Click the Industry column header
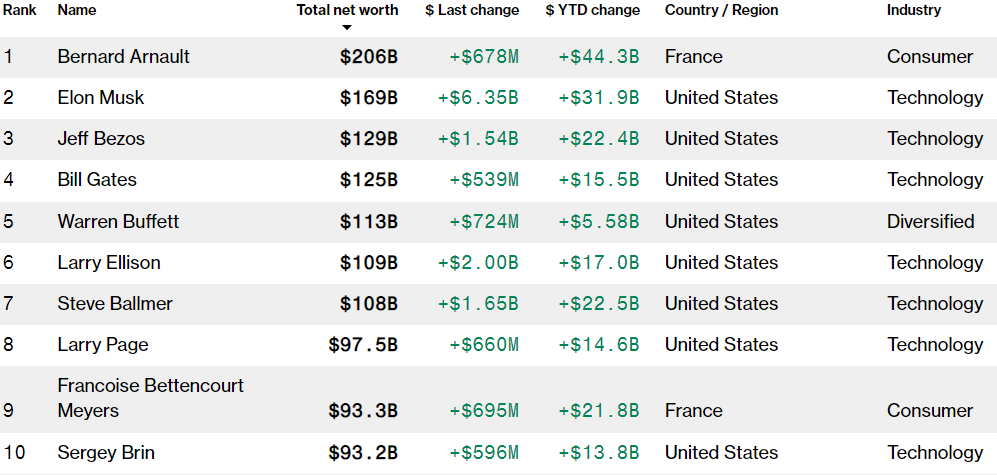 914,10
